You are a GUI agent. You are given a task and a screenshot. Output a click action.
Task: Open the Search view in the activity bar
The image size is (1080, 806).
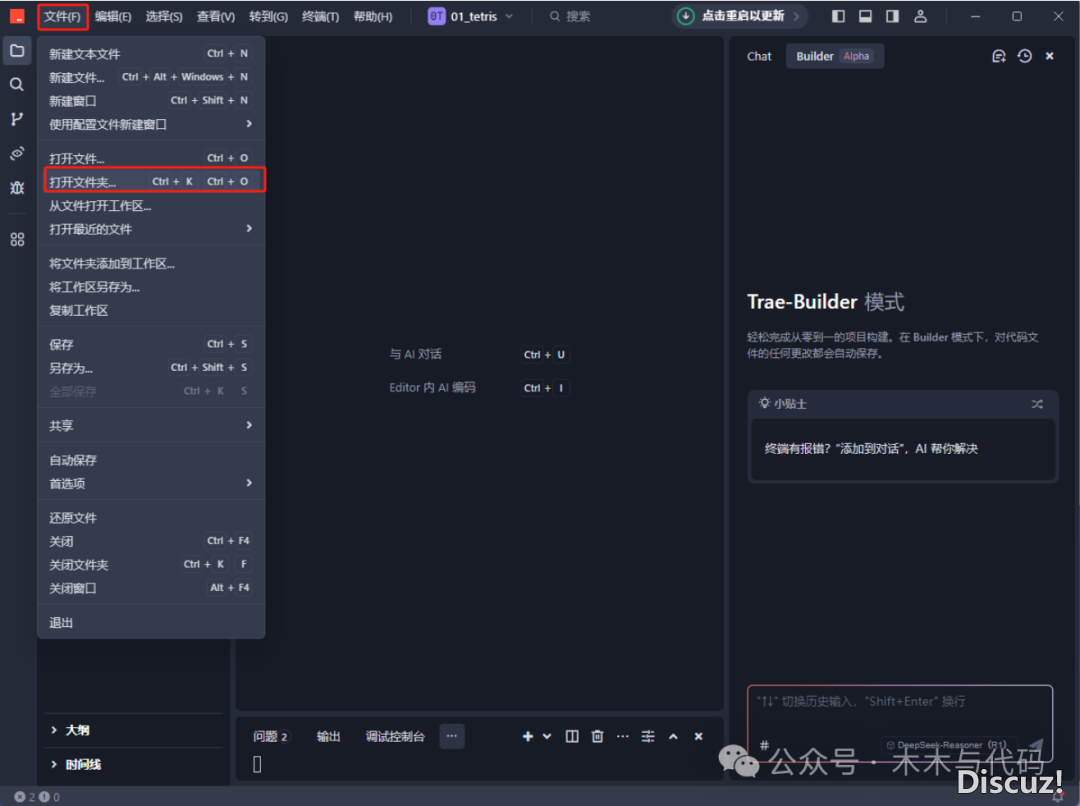point(17,85)
